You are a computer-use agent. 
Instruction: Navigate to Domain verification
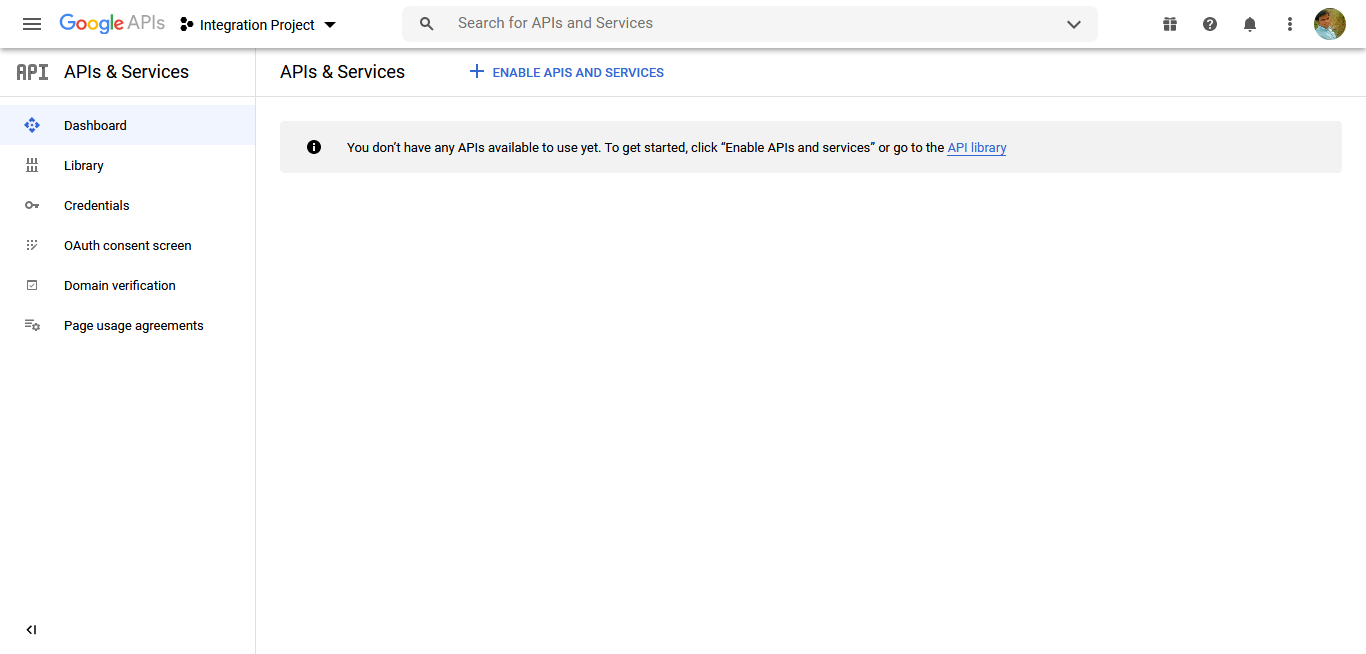120,285
